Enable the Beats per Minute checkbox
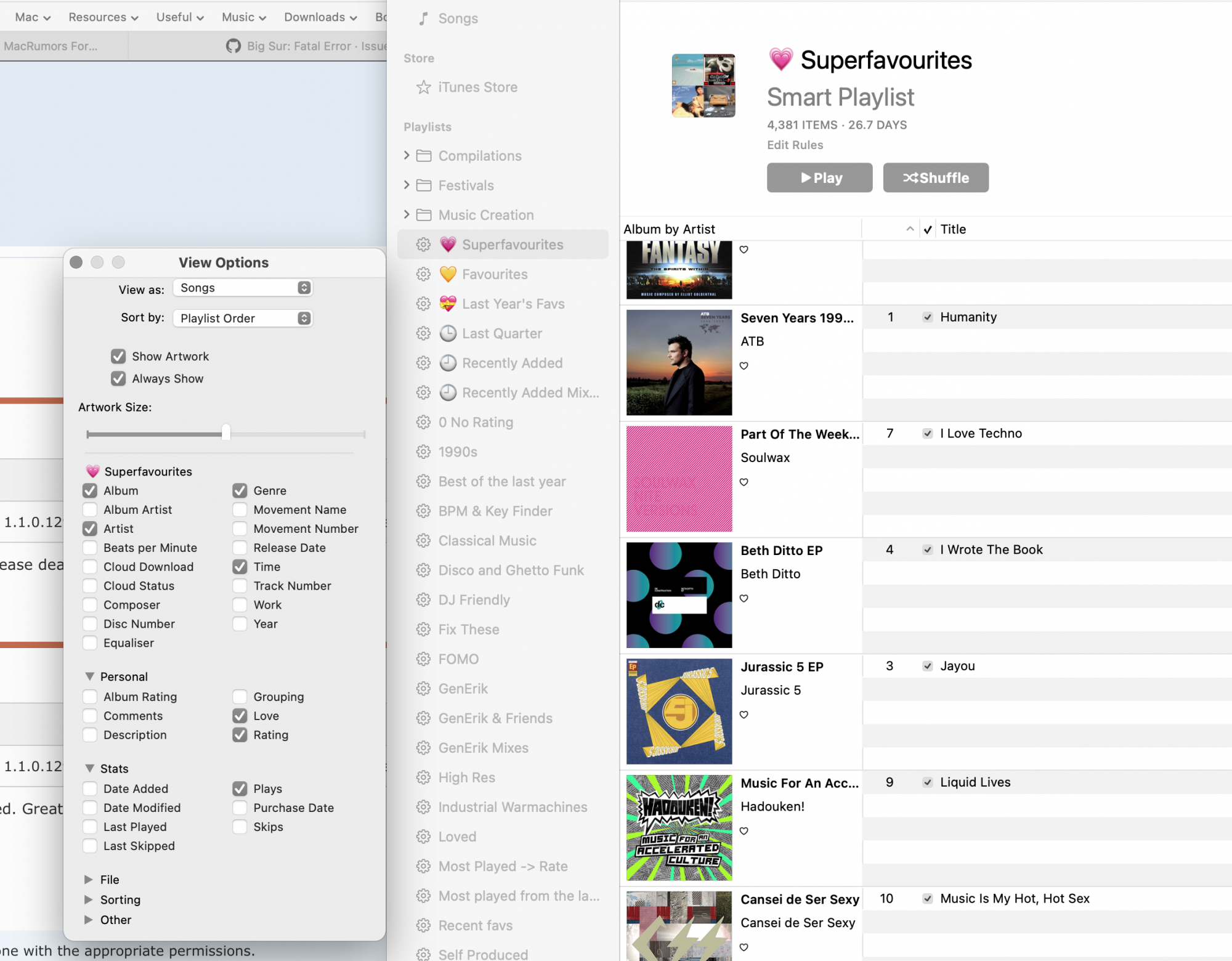 click(90, 548)
